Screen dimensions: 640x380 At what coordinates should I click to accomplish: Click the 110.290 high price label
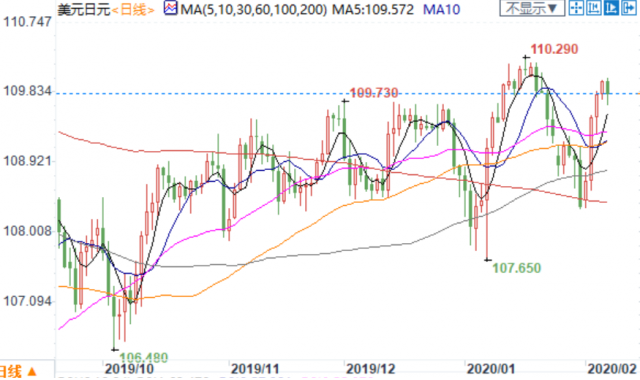coord(554,49)
